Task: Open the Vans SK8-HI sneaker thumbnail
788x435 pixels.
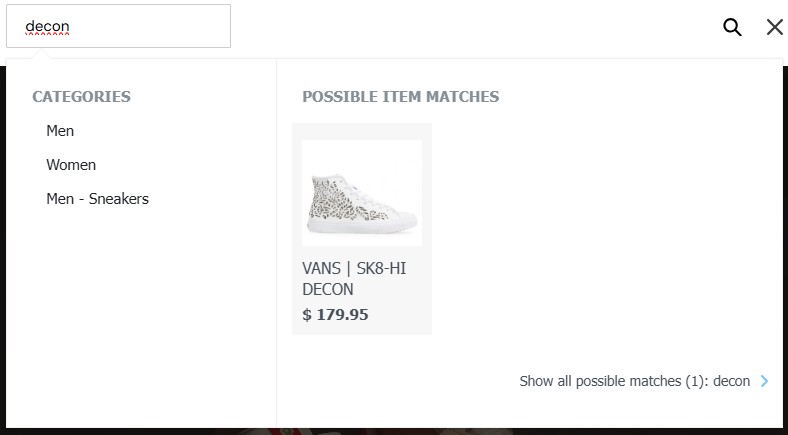Action: (361, 193)
